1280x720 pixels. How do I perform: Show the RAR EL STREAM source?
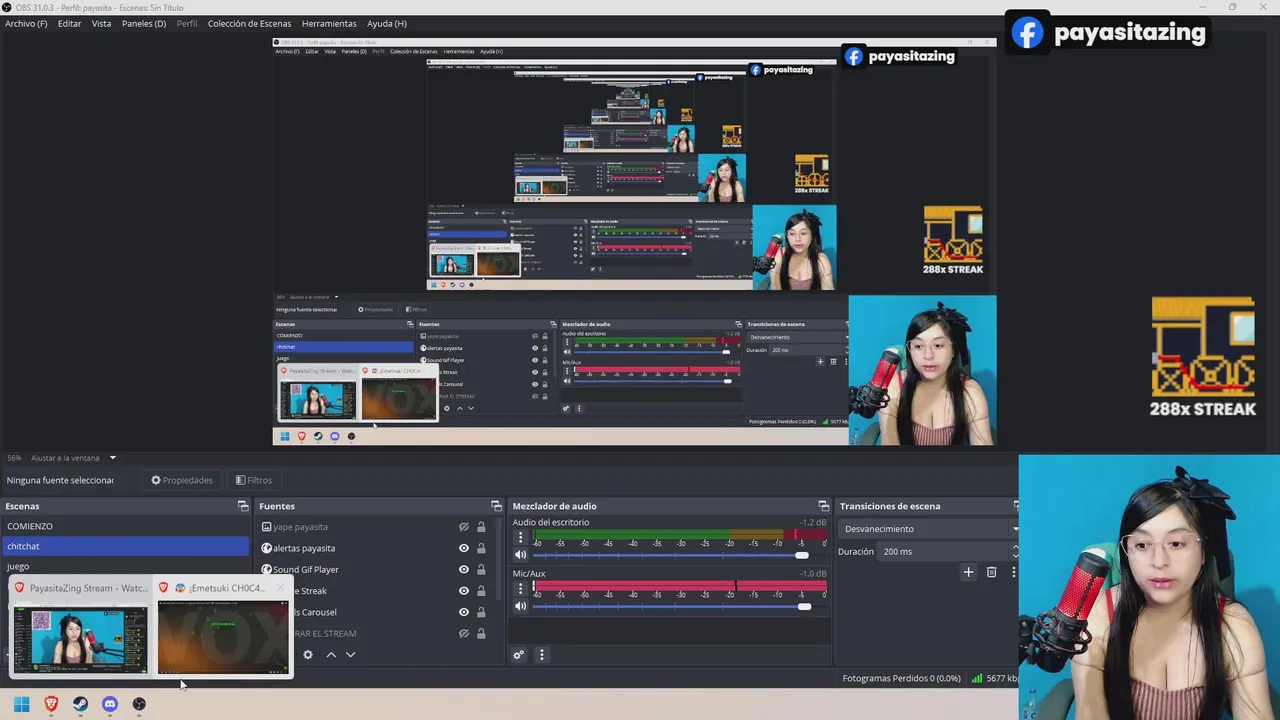pos(464,633)
